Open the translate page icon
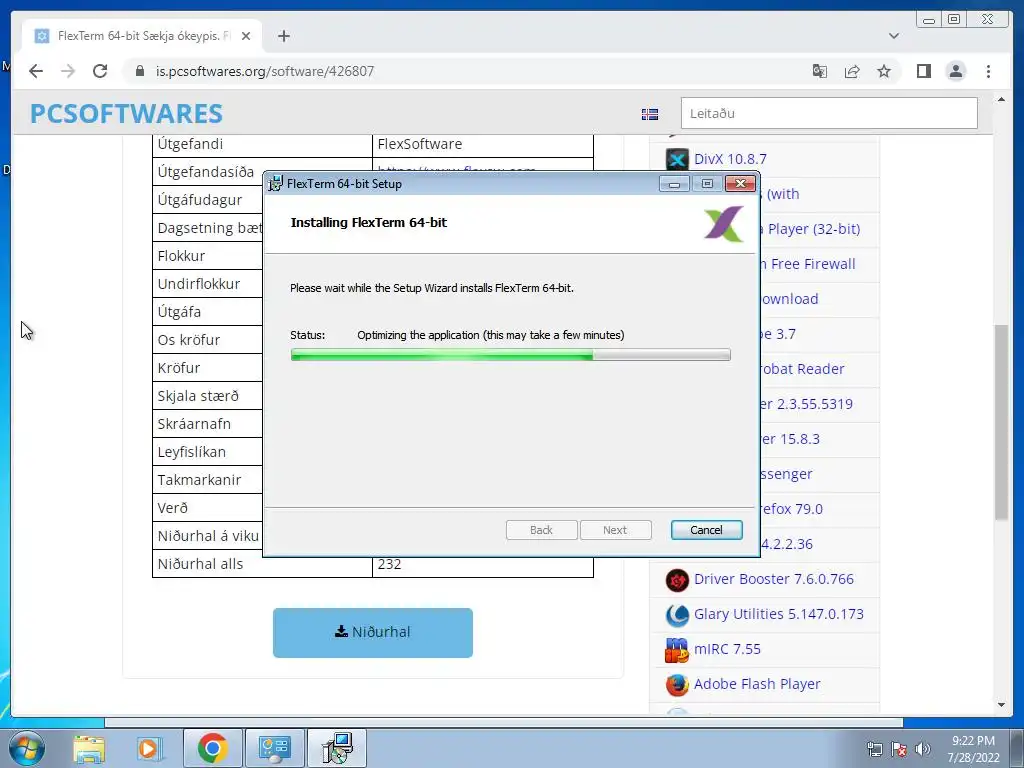 [x=820, y=71]
